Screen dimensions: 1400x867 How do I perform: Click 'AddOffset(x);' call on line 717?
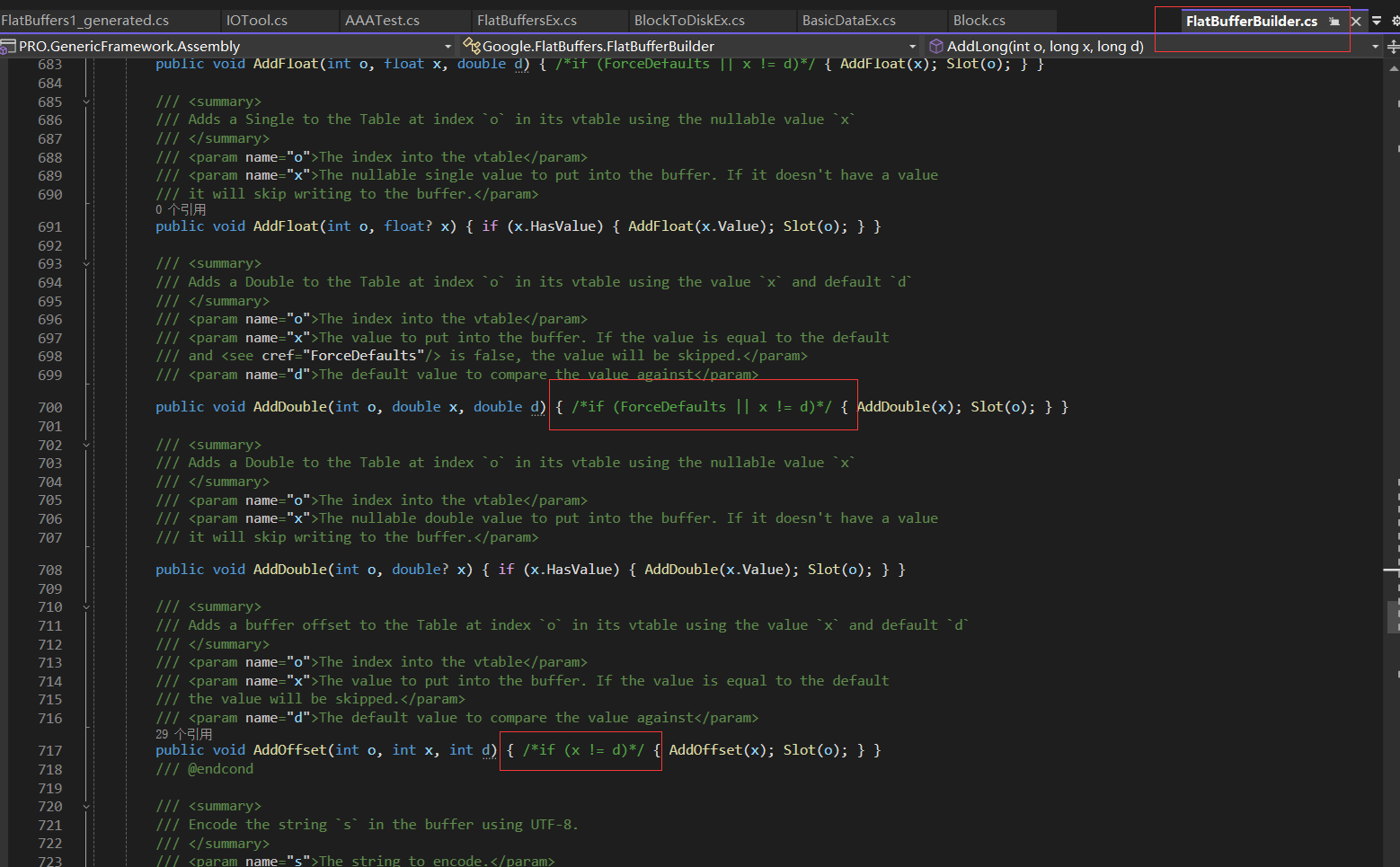(x=722, y=750)
